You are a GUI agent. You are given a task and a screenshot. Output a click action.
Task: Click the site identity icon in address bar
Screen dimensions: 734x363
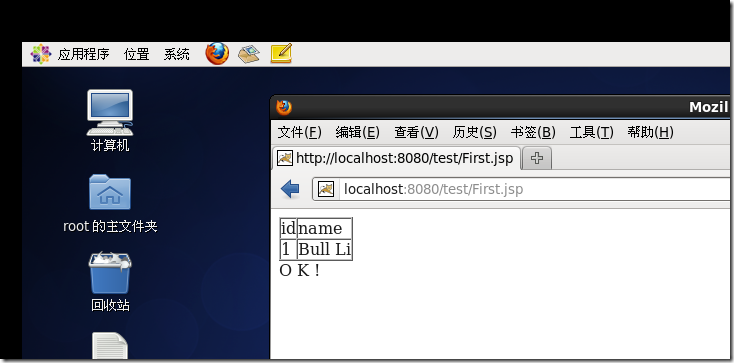(326, 189)
